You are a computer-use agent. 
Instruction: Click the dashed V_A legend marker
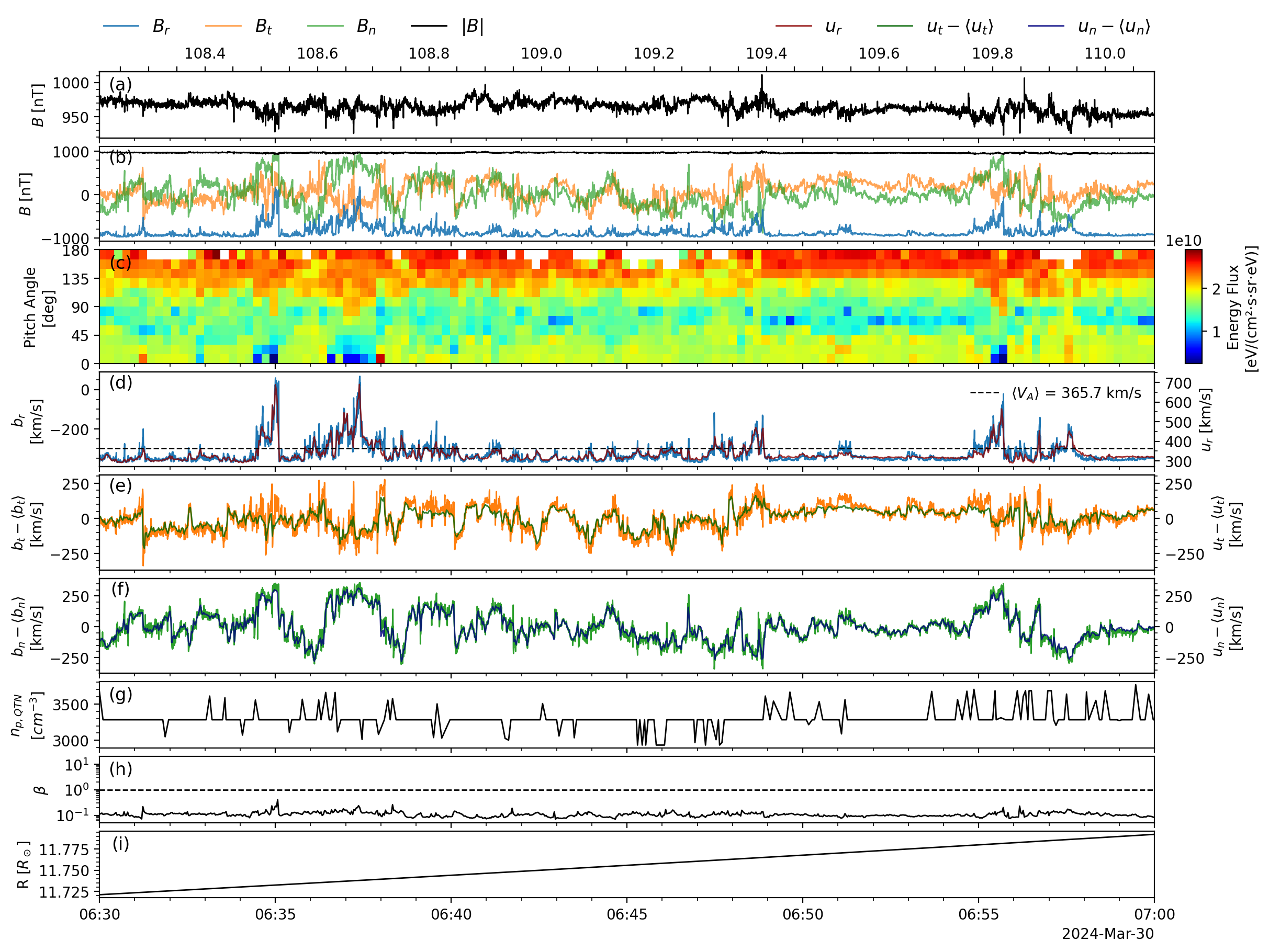pos(984,393)
